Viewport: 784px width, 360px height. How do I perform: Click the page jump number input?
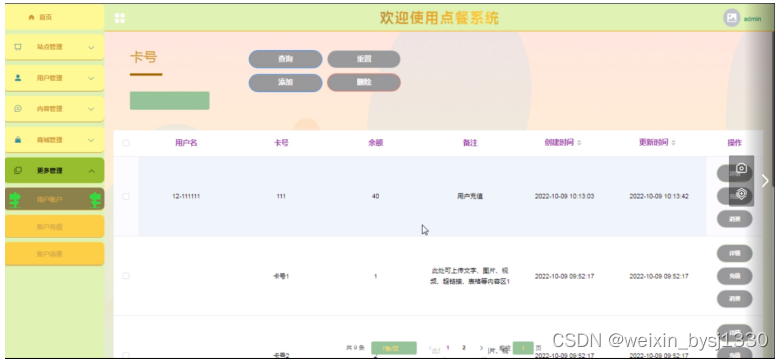(x=524, y=348)
